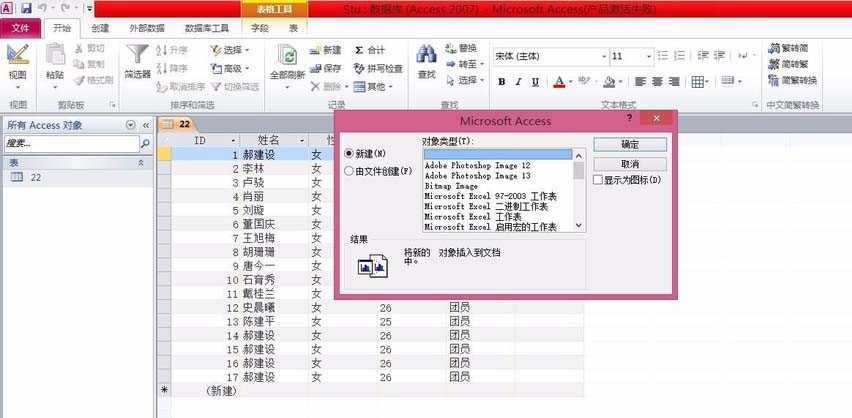Click the 确定 button in dialog
The image size is (852, 418).
(630, 145)
